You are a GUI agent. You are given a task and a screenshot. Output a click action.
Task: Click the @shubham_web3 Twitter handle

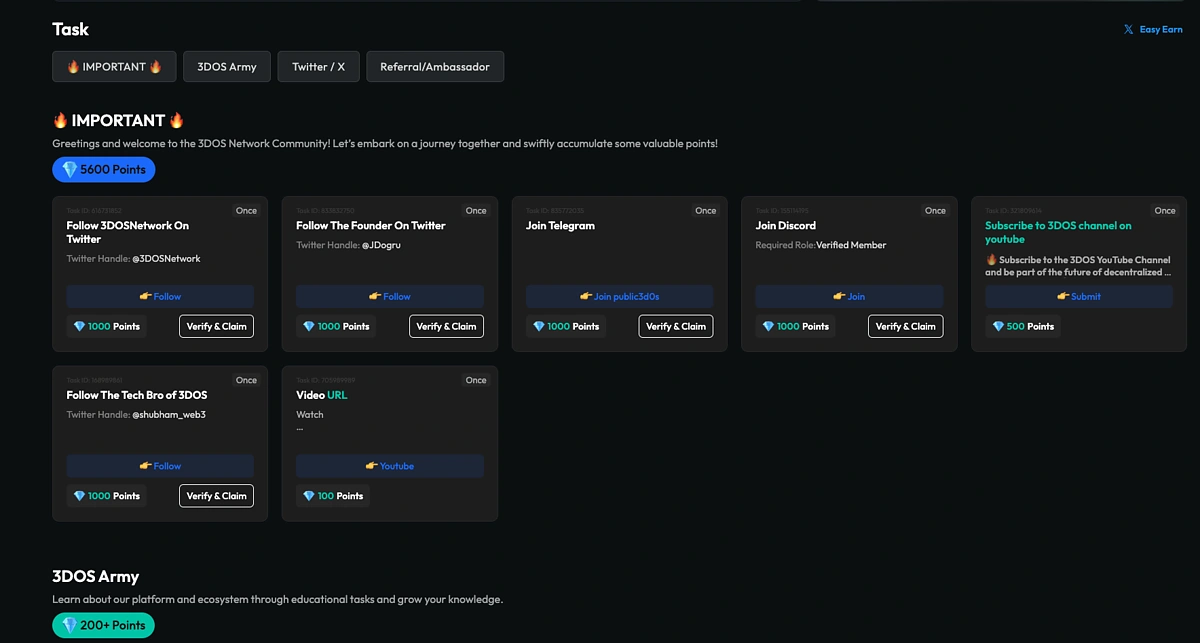click(x=169, y=415)
